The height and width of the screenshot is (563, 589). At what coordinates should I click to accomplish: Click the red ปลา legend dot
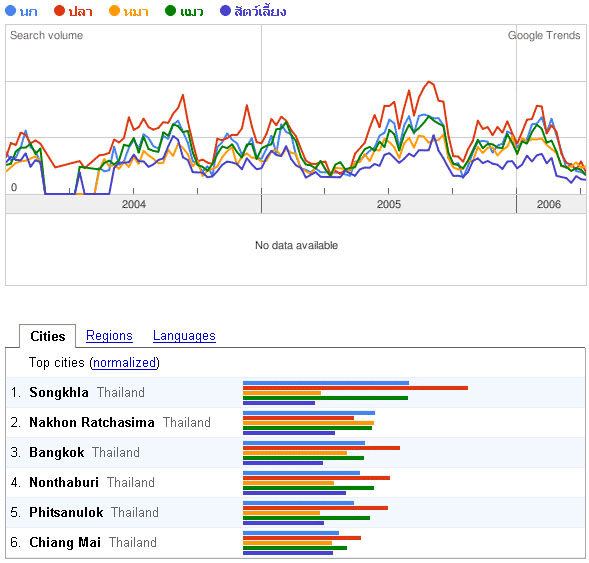pyautogui.click(x=59, y=11)
